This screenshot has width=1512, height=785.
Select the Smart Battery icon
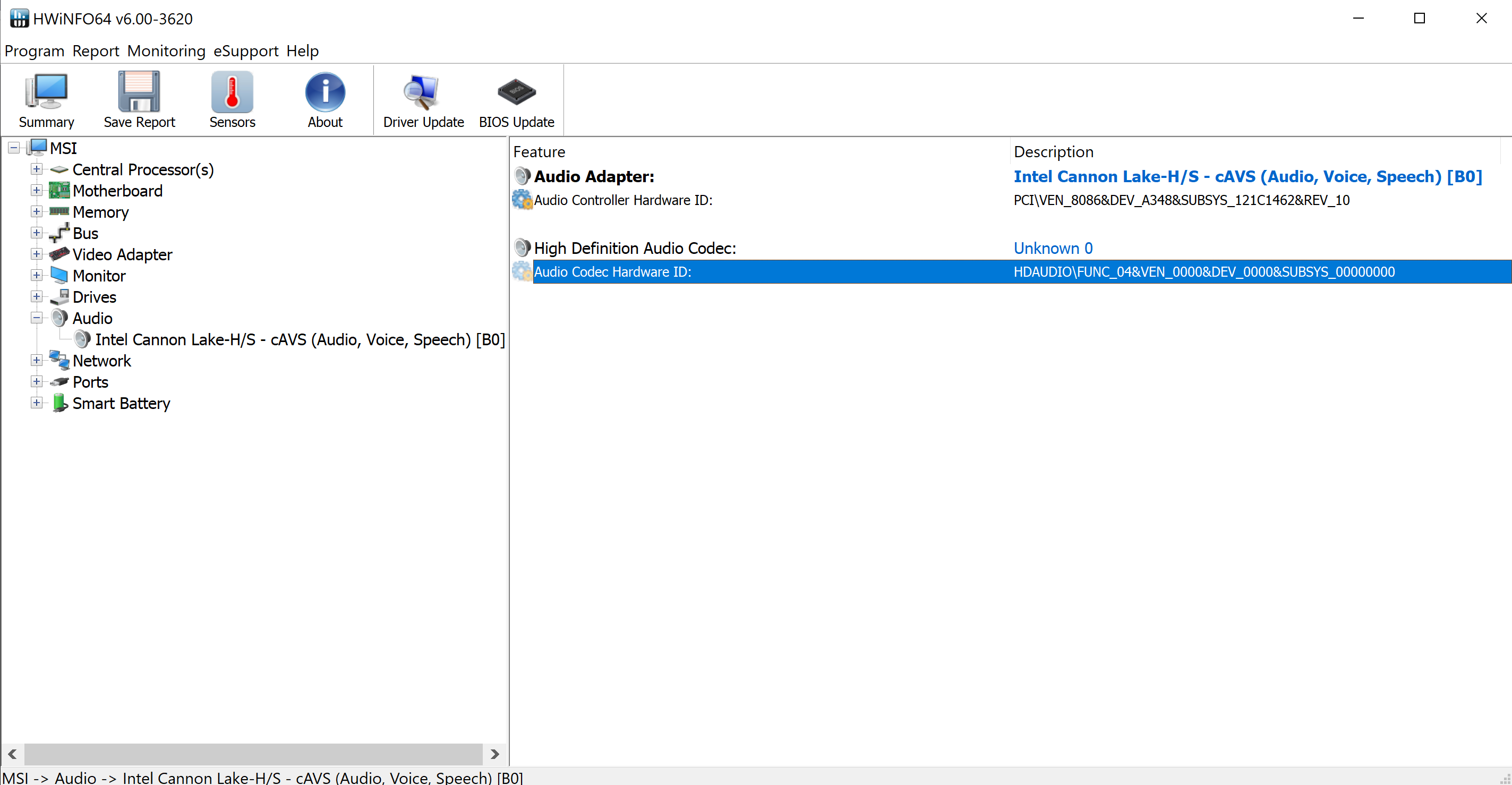(x=59, y=403)
